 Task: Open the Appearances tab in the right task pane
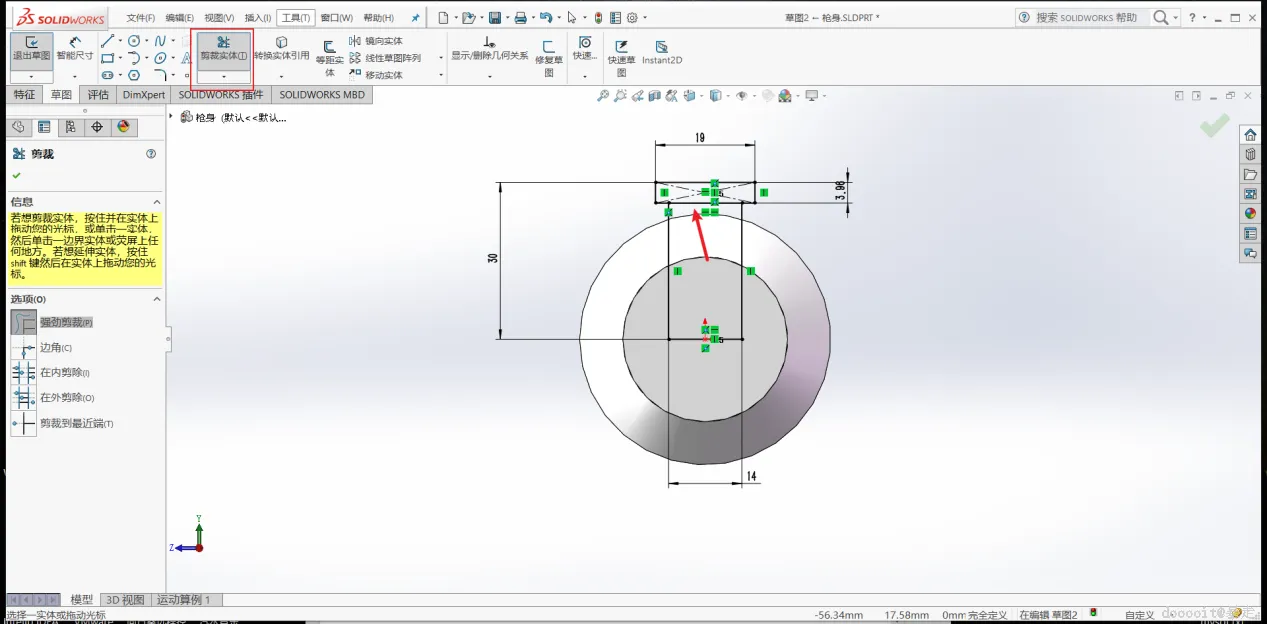tap(1250, 213)
